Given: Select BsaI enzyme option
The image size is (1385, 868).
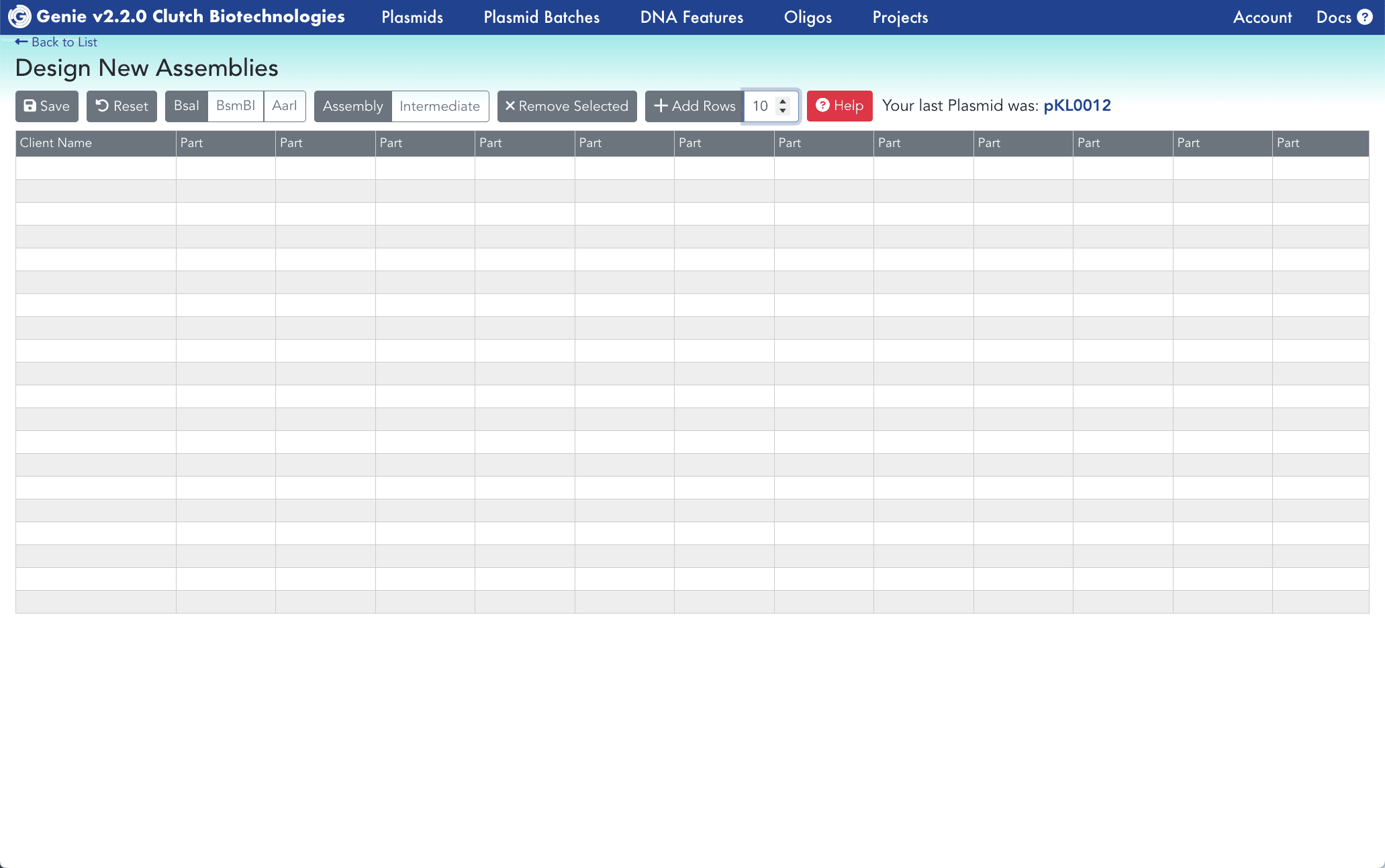Looking at the screenshot, I should coord(186,106).
